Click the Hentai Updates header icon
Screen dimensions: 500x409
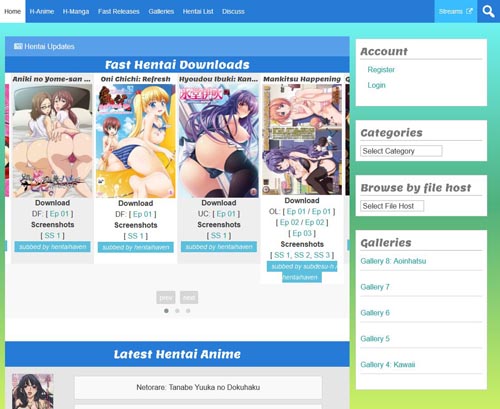coord(18,46)
